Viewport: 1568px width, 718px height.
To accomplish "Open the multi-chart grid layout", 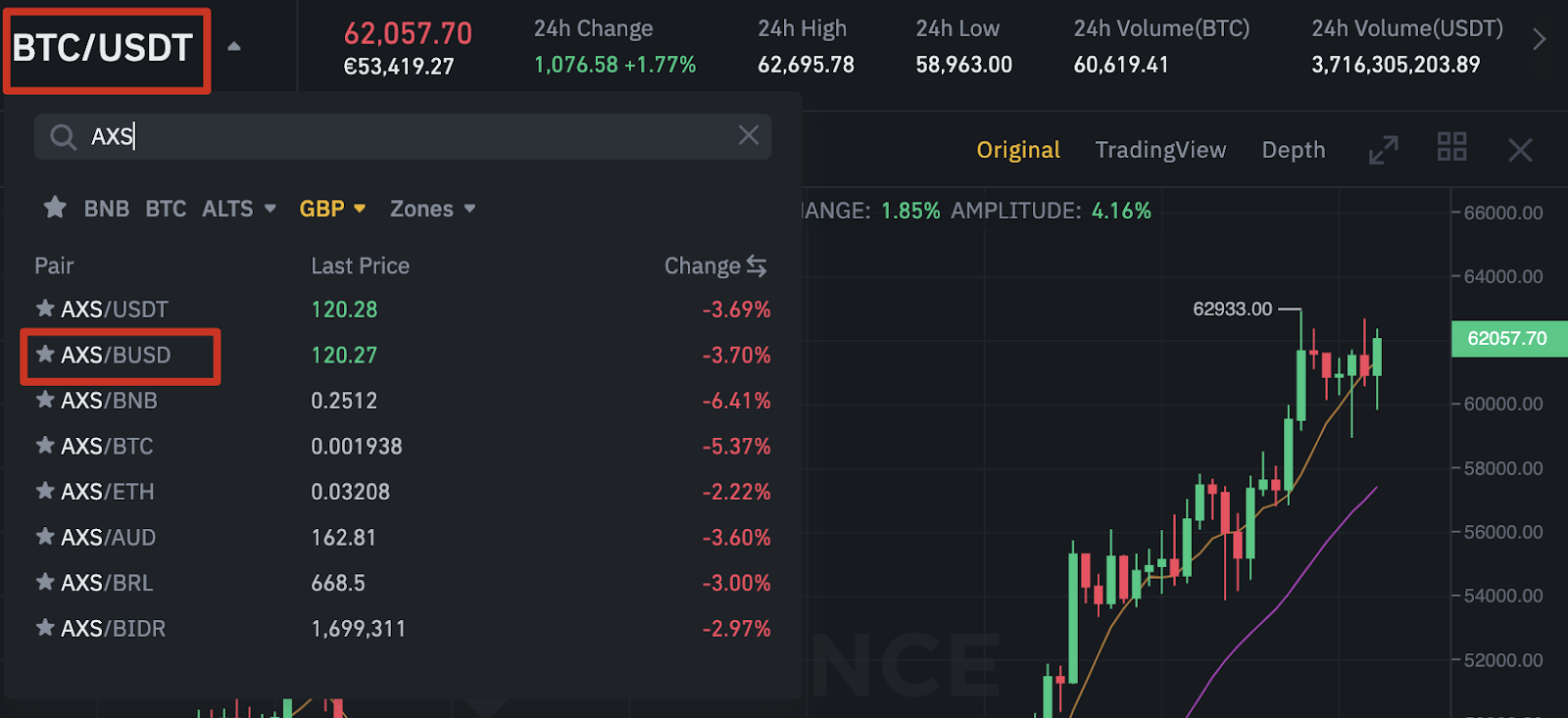I will (x=1451, y=148).
